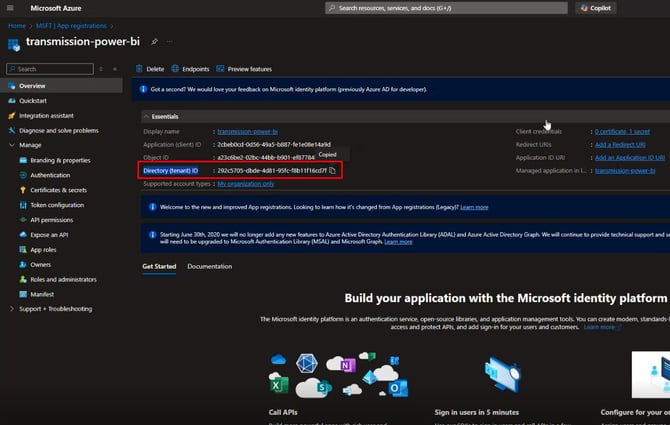Click the Delete trash icon
Screen dimensions: 670x425
[139, 68]
